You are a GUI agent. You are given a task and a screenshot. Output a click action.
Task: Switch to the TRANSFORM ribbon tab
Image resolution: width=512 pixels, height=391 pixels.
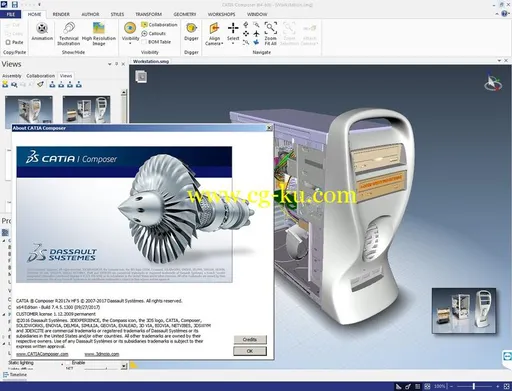(148, 14)
